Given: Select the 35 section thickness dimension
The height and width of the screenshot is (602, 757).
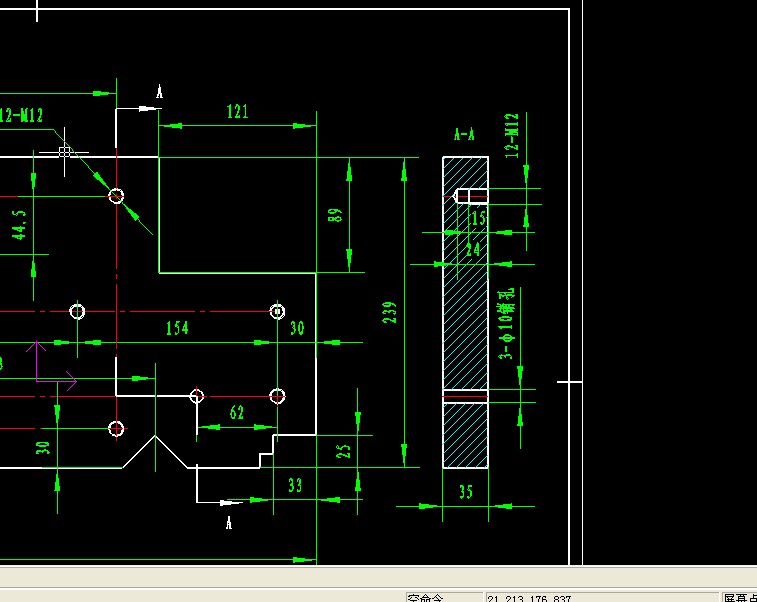Looking at the screenshot, I should [465, 492].
